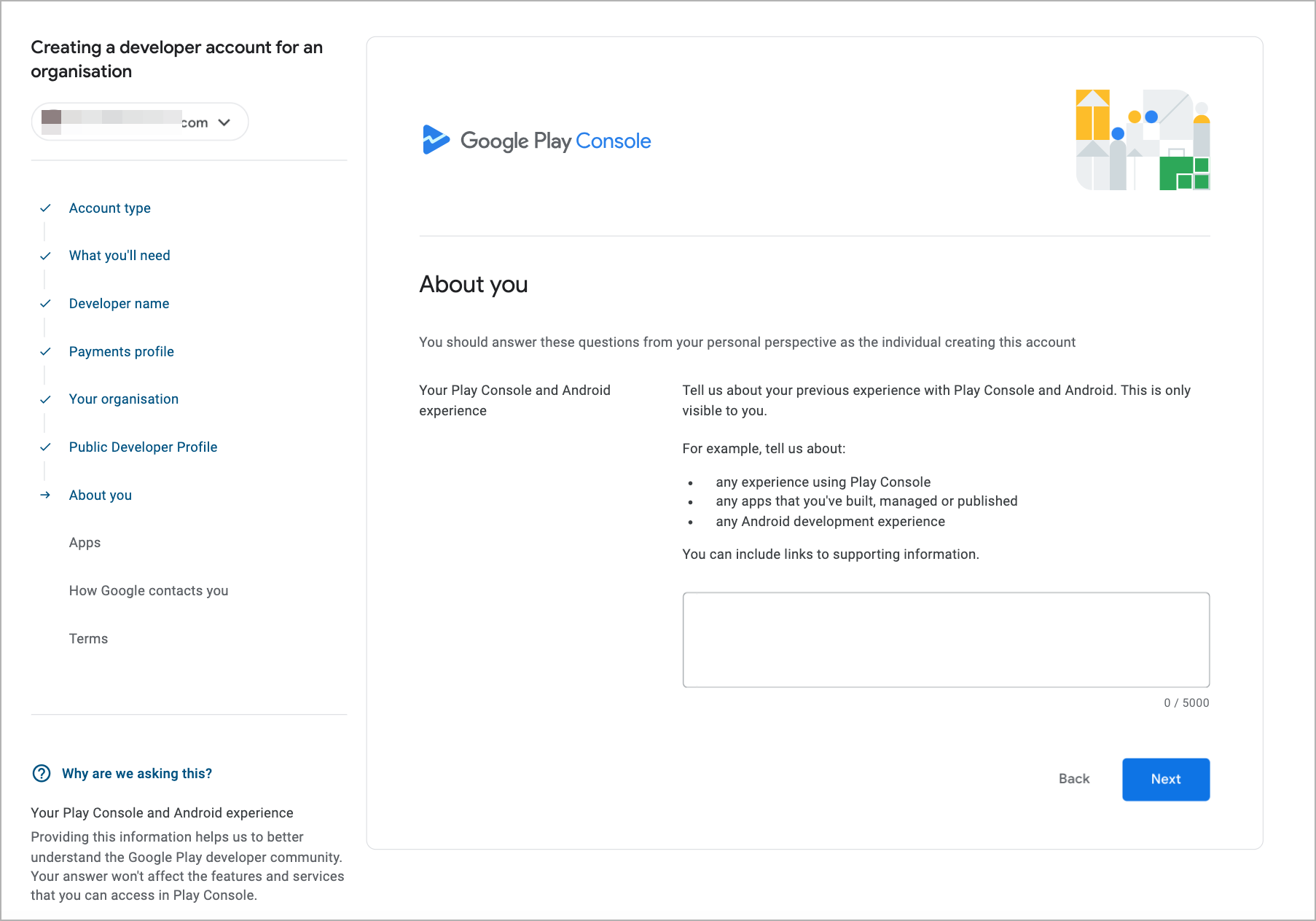Click the Back button
The width and height of the screenshot is (1316, 921).
pos(1074,779)
